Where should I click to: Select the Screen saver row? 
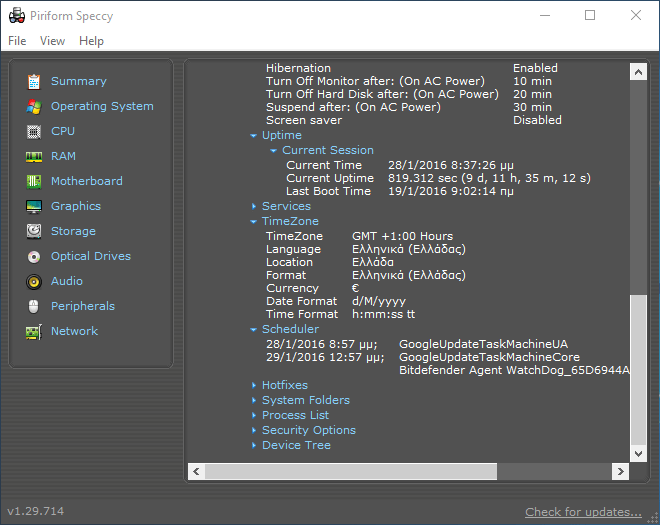coord(414,120)
